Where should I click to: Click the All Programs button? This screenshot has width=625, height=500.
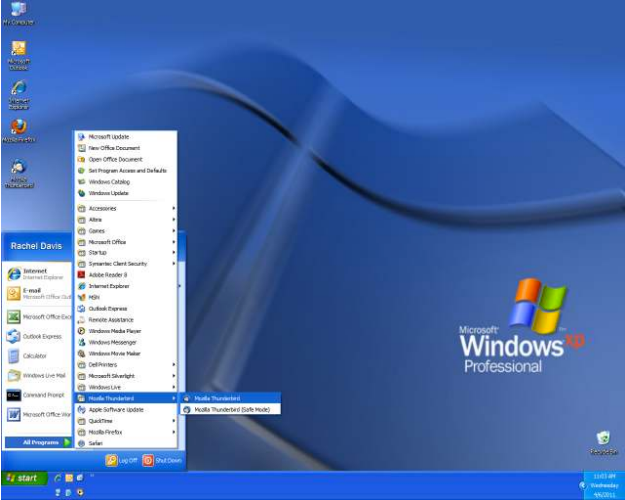39,442
